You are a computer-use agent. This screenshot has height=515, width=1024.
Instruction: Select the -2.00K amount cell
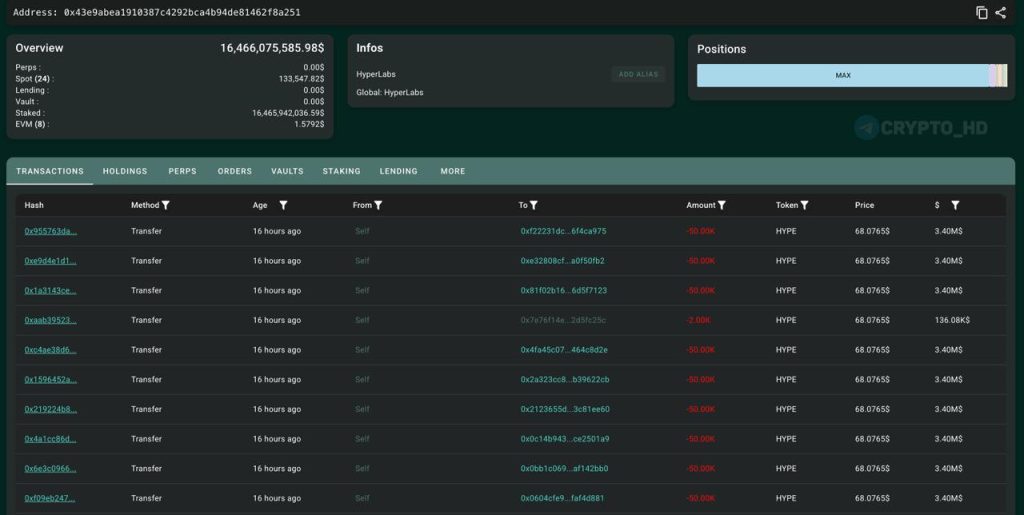pos(698,320)
